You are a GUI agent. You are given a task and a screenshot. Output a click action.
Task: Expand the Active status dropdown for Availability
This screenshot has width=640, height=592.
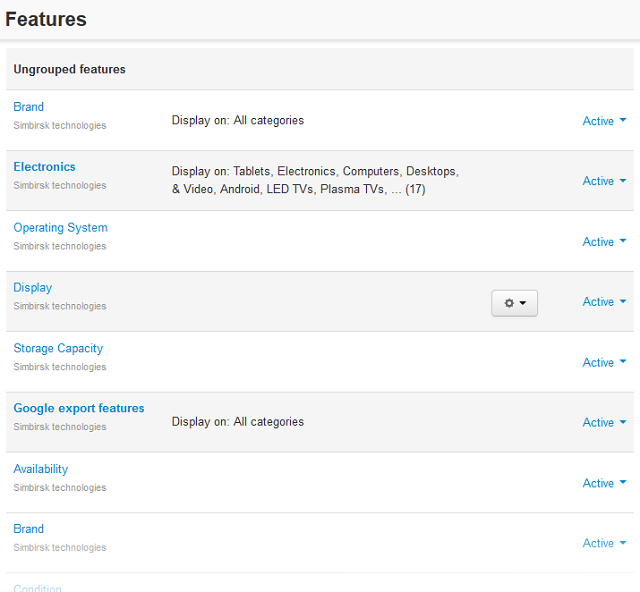pos(604,483)
